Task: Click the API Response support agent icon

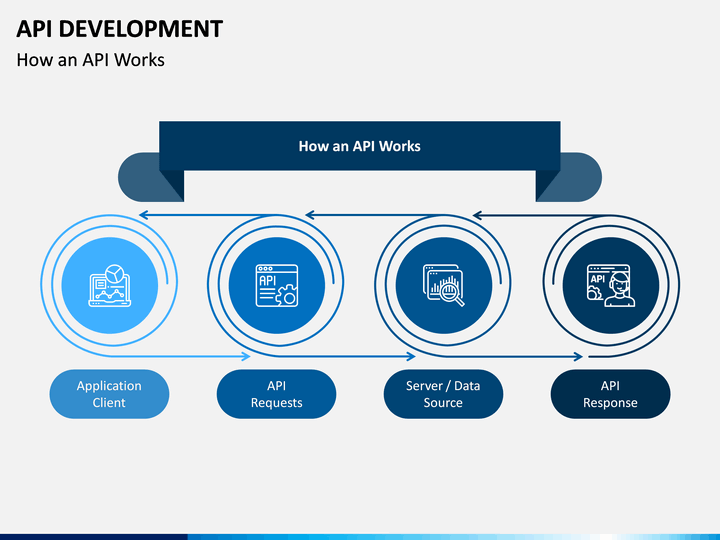Action: pyautogui.click(x=611, y=285)
